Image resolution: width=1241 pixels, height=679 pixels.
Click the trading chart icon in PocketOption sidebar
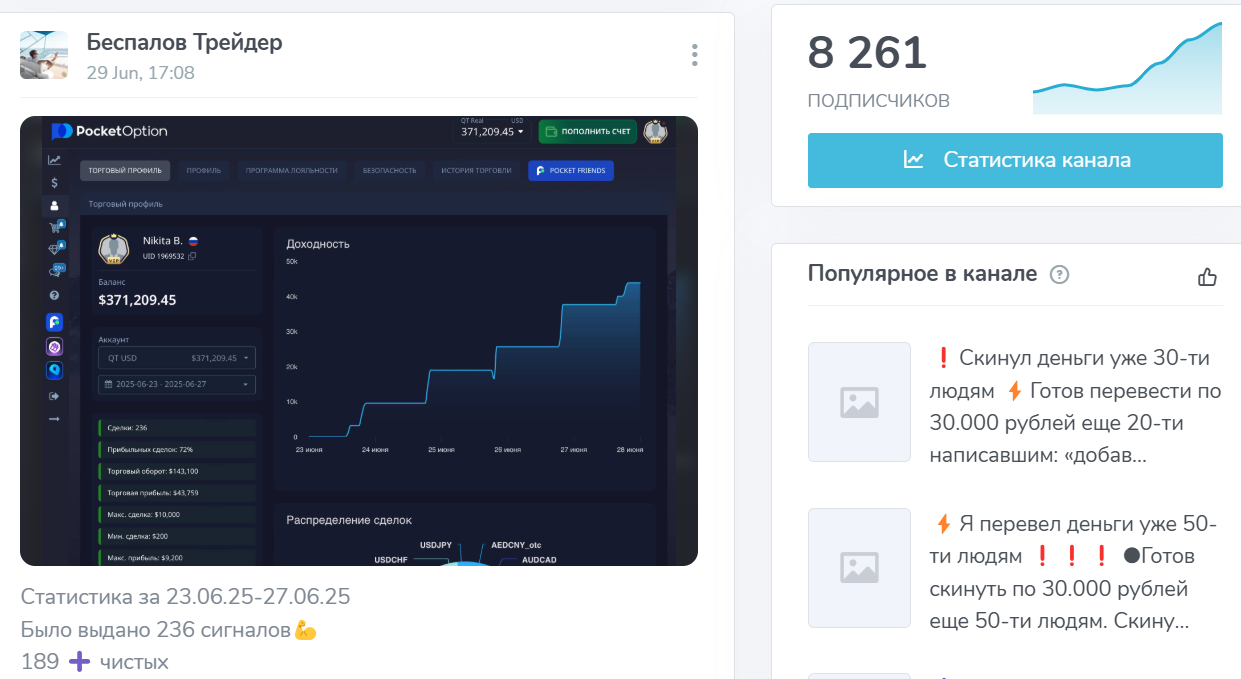[x=54, y=160]
